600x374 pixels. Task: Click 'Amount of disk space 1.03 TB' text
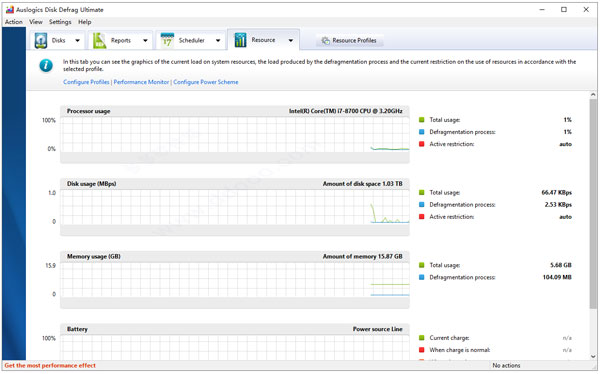click(x=362, y=184)
